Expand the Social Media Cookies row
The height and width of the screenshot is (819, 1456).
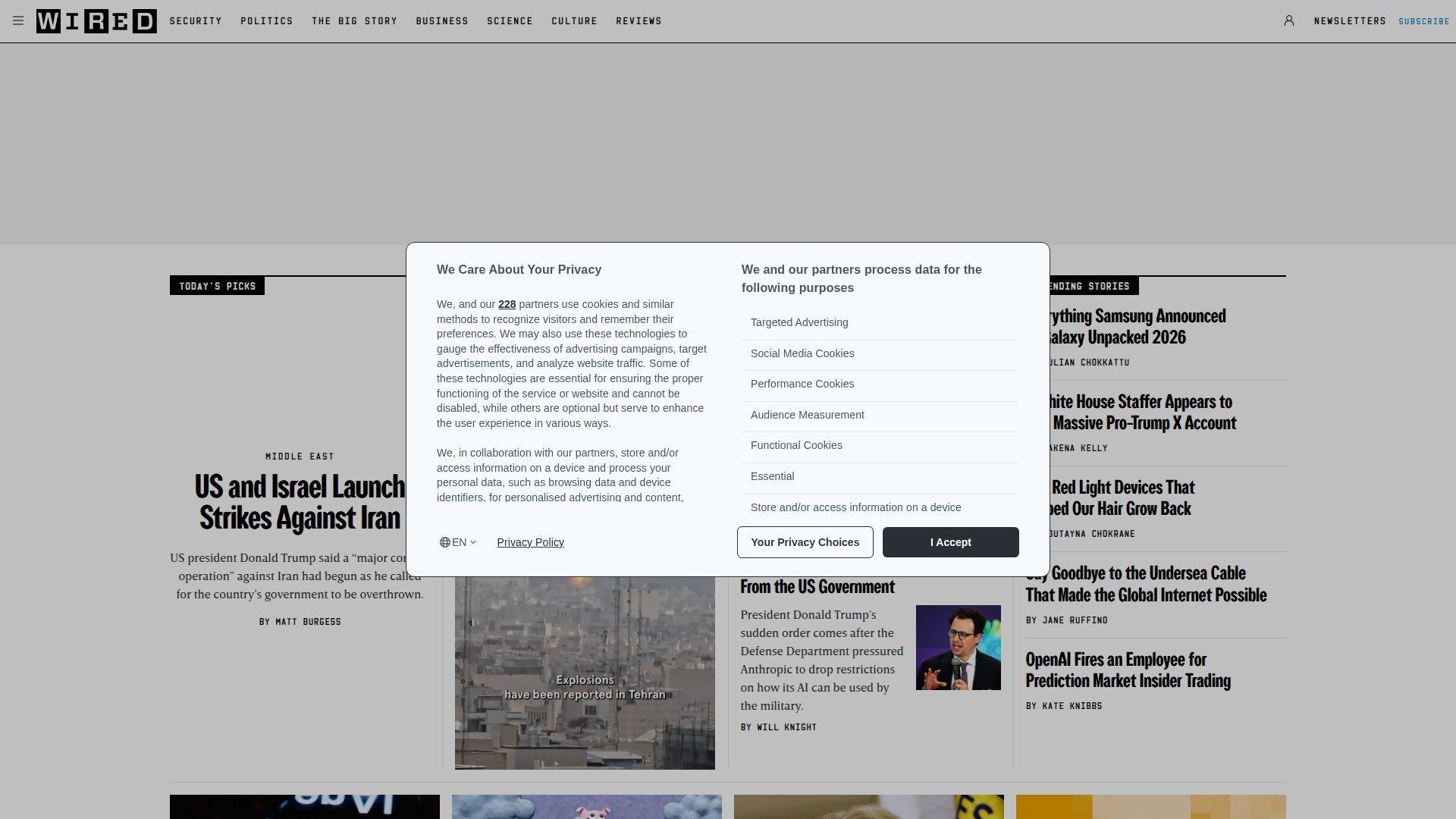click(x=802, y=353)
